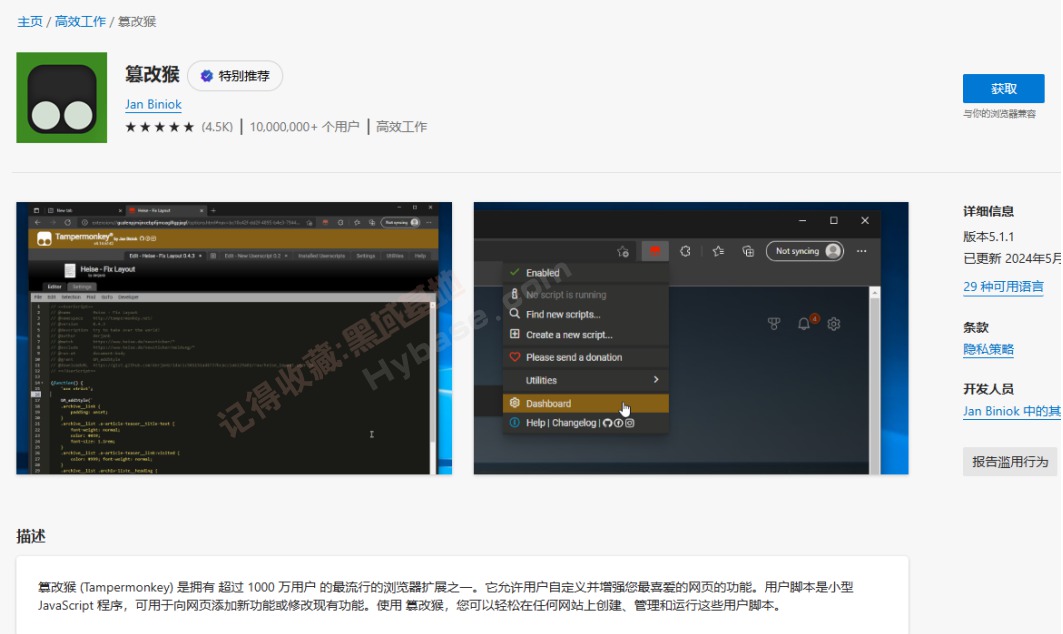This screenshot has height=634, width=1063.
Task: Click the Instagram icon in the Help row
Action: [x=630, y=423]
